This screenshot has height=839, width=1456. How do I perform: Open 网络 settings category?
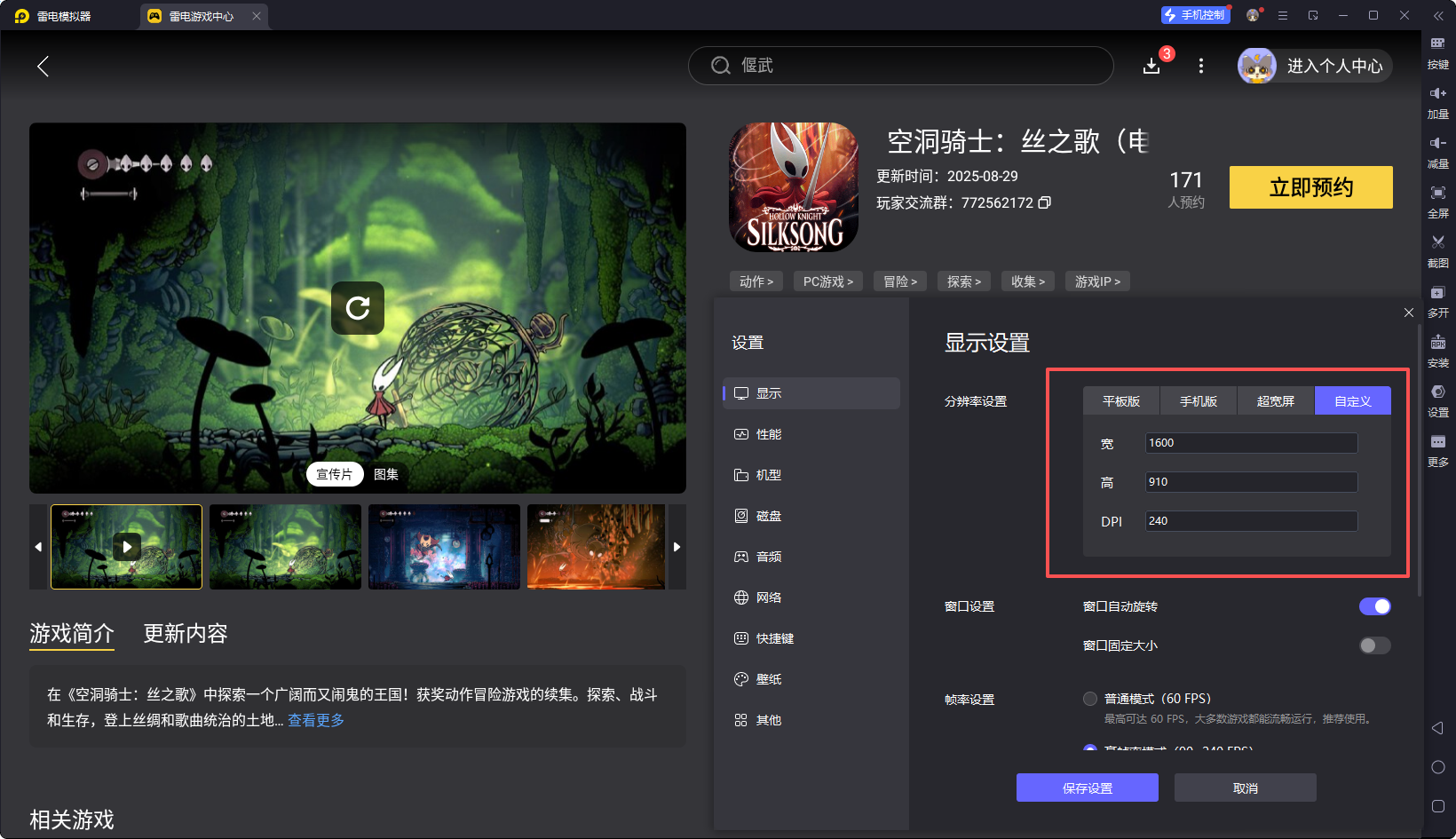pos(811,598)
